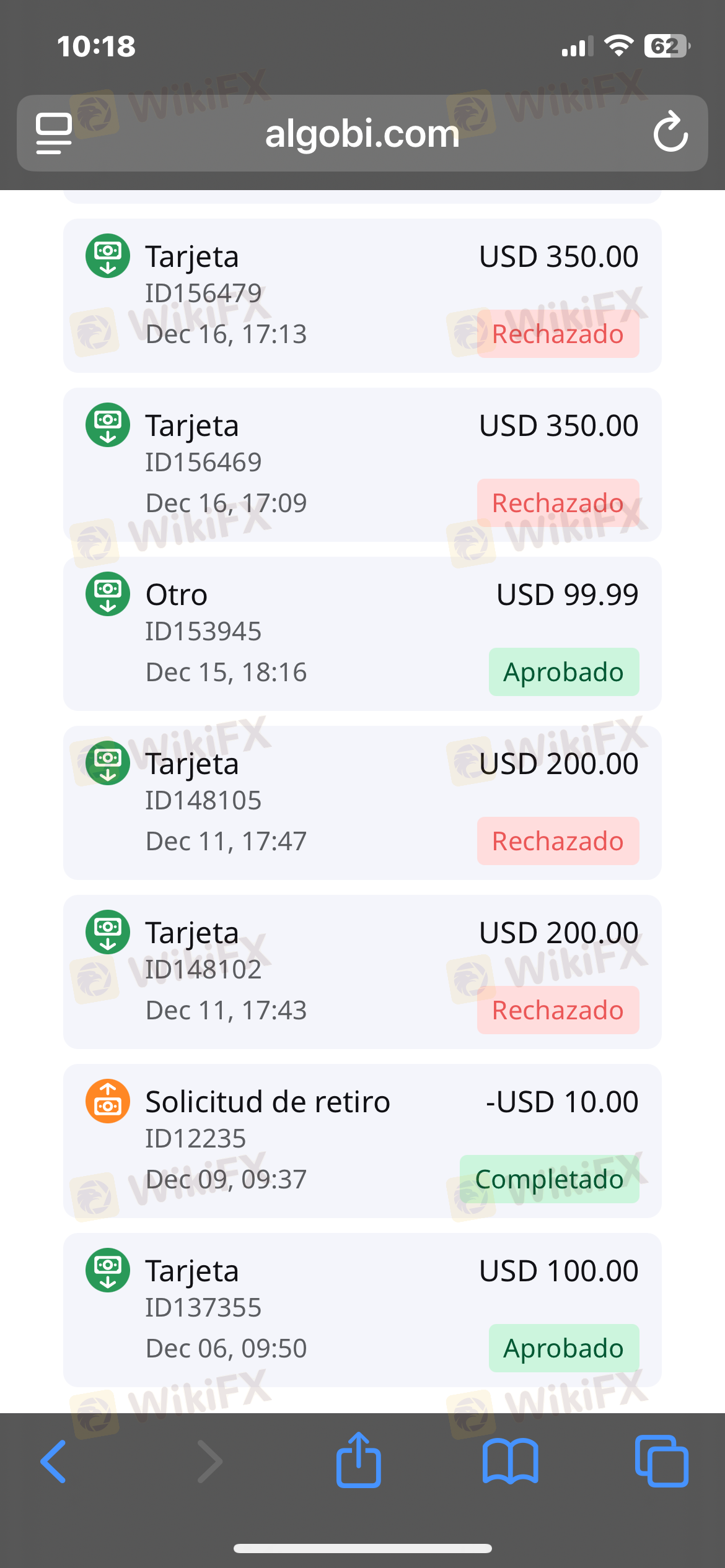Tap deposit icon for ID156479

click(108, 256)
